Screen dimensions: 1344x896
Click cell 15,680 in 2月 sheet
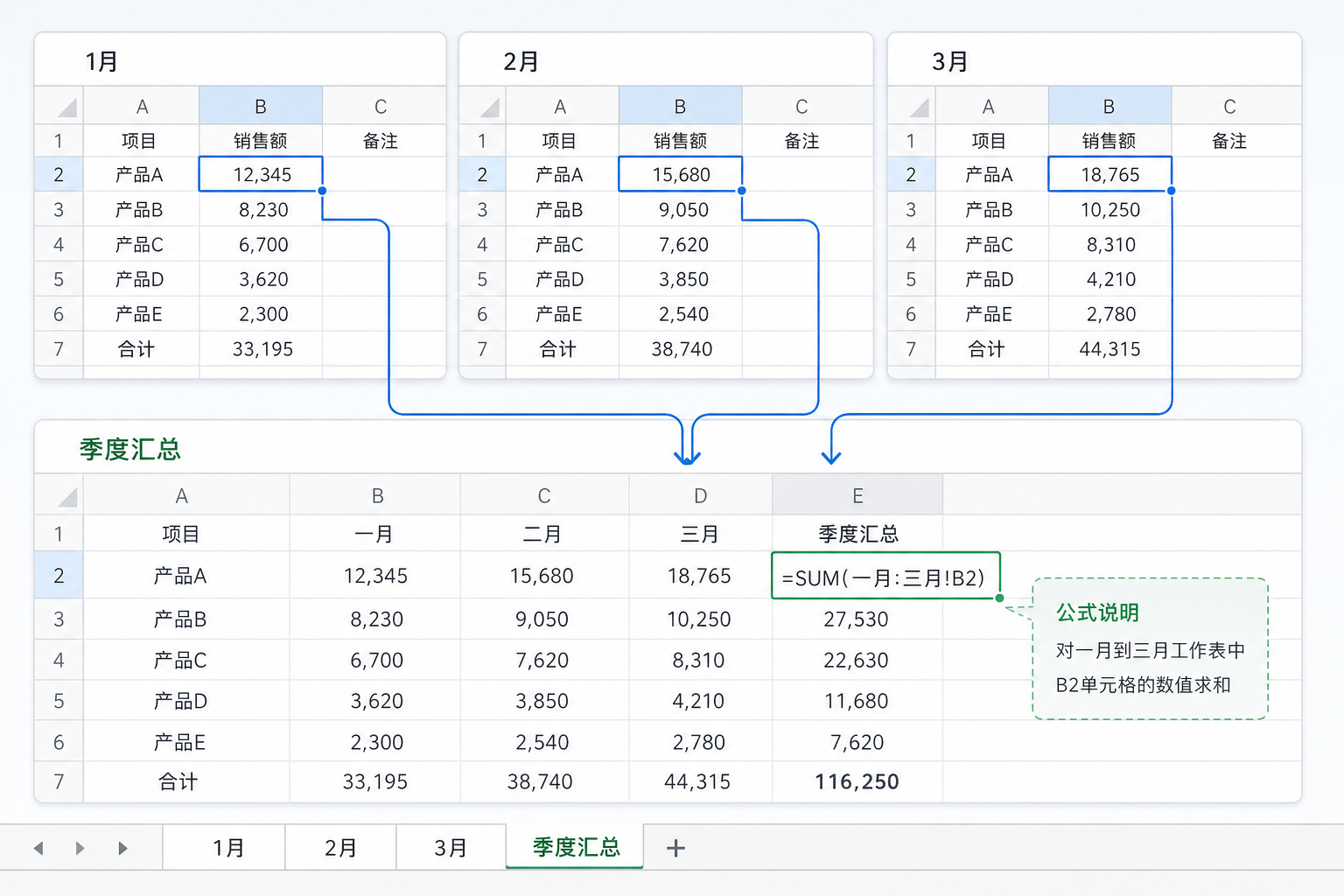point(681,174)
